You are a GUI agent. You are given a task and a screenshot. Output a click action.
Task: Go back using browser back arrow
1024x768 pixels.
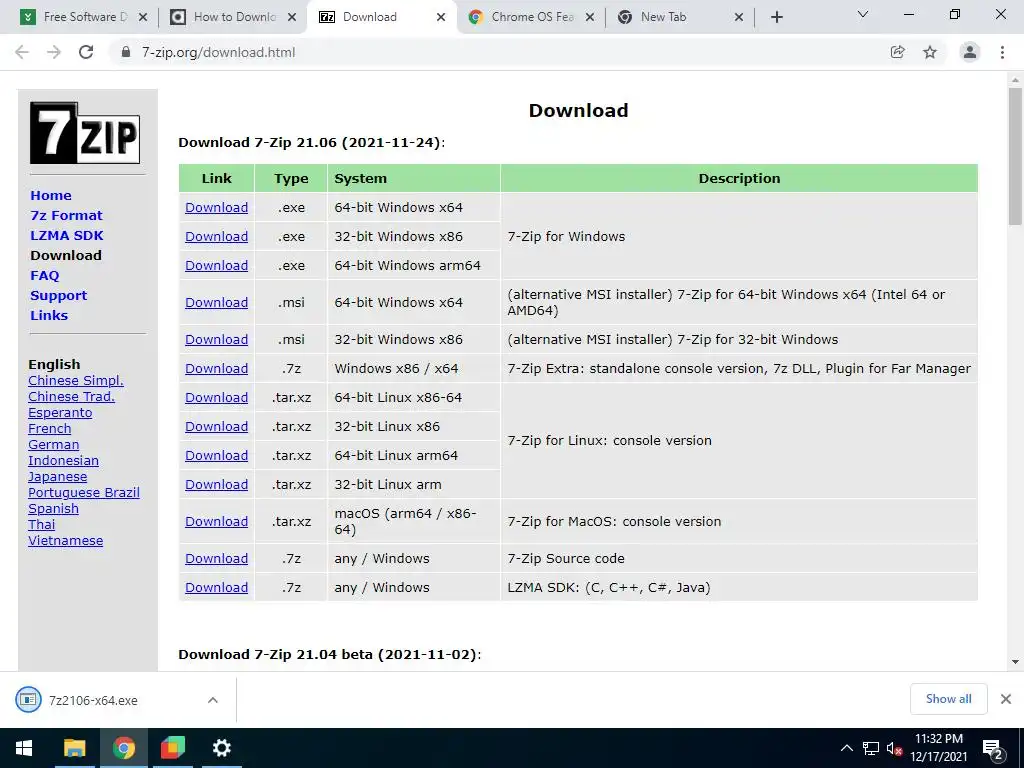click(x=22, y=52)
